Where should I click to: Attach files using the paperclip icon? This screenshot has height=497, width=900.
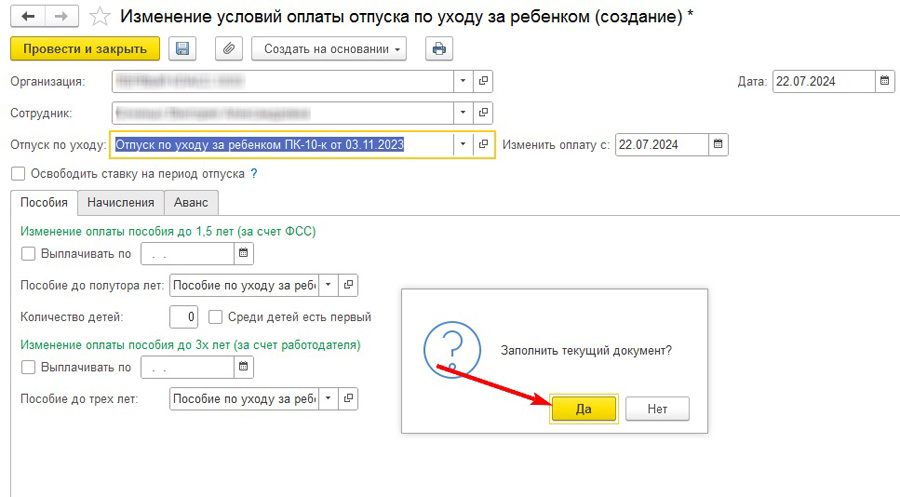tap(228, 49)
